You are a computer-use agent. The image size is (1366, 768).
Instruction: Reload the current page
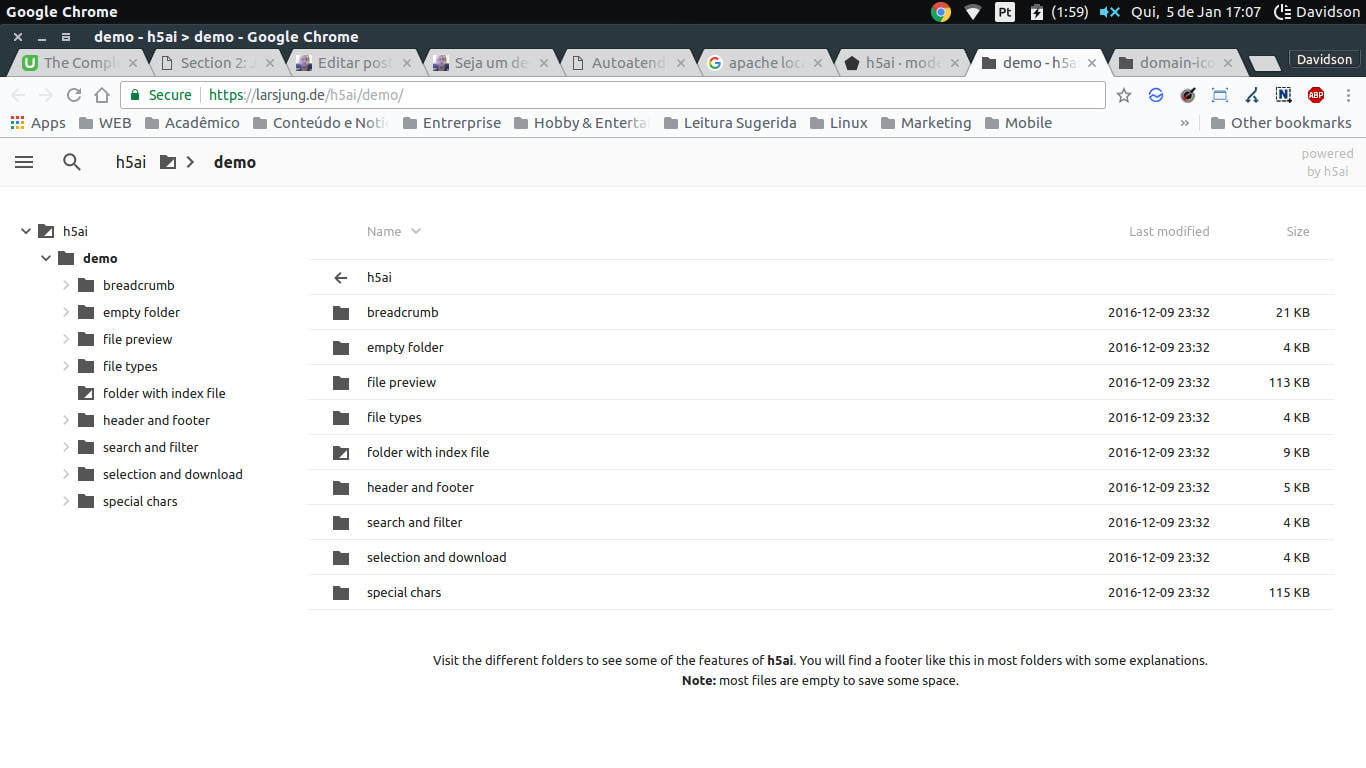[x=73, y=94]
